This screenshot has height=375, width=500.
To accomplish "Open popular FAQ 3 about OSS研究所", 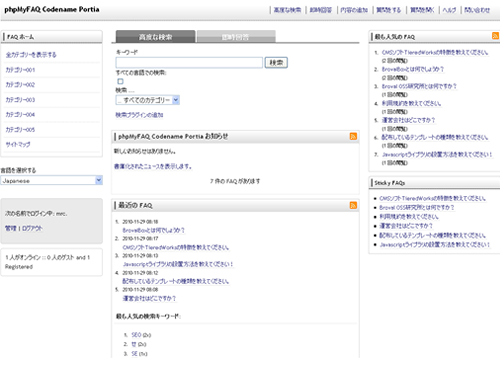I will (x=419, y=86).
